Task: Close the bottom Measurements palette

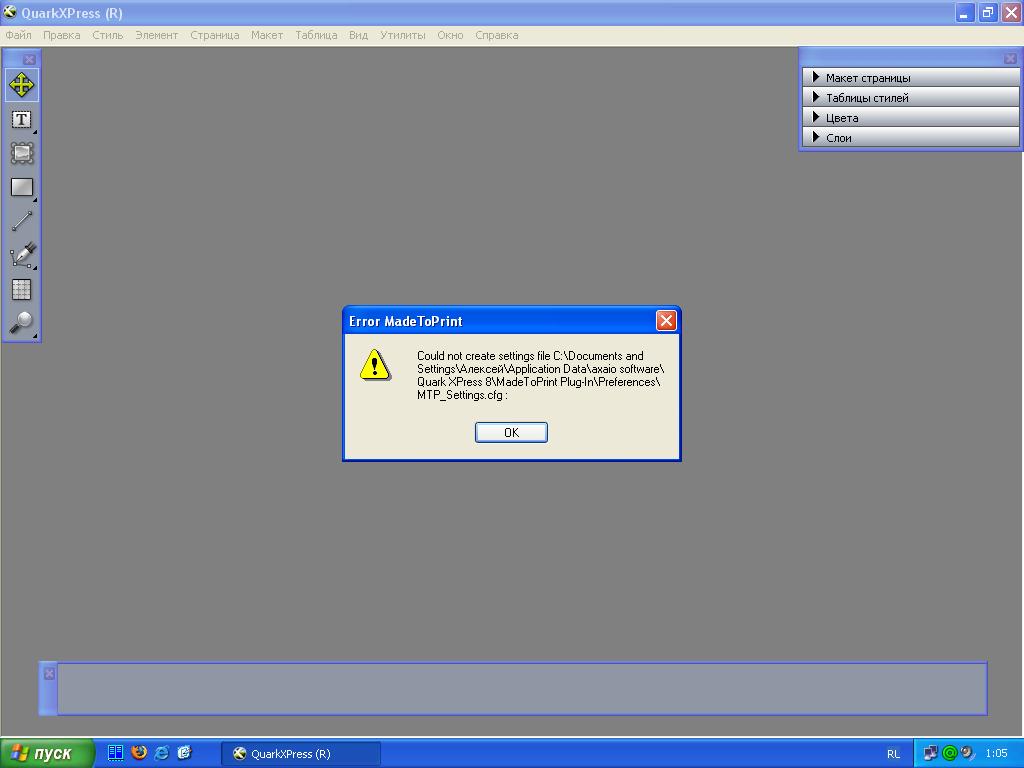Action: tap(49, 673)
